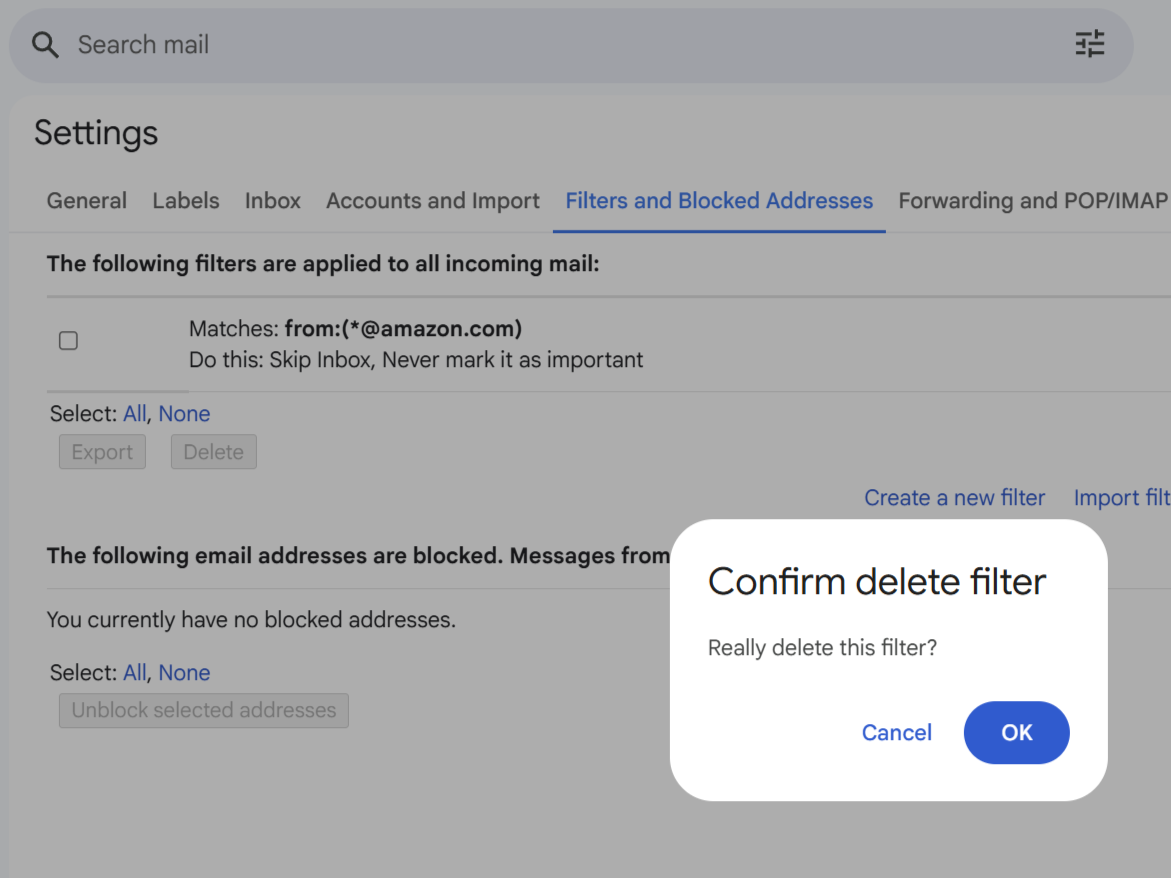Open the General settings tab
The width and height of the screenshot is (1171, 878).
[87, 201]
